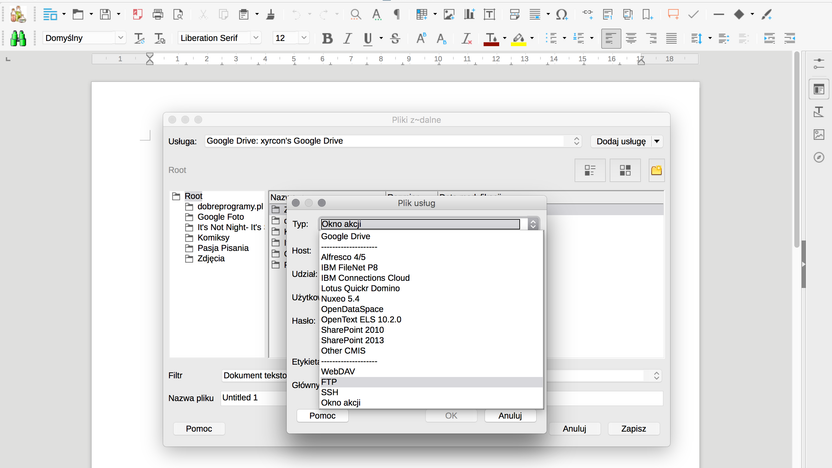Insert special character with Omega icon
Screen dimensions: 832x468
point(561,14)
